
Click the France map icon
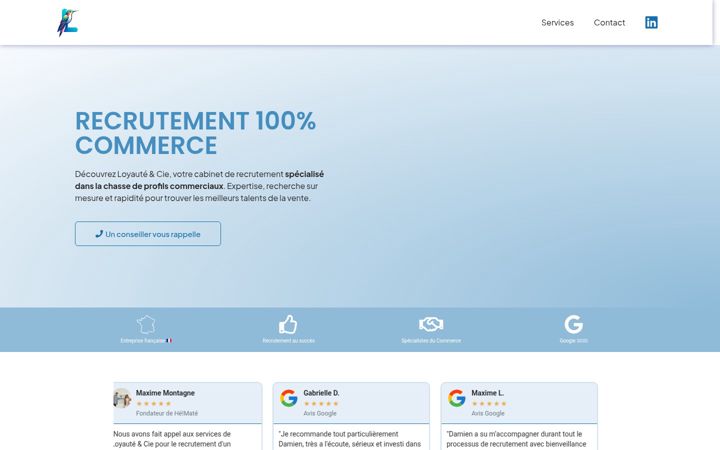(x=146, y=325)
